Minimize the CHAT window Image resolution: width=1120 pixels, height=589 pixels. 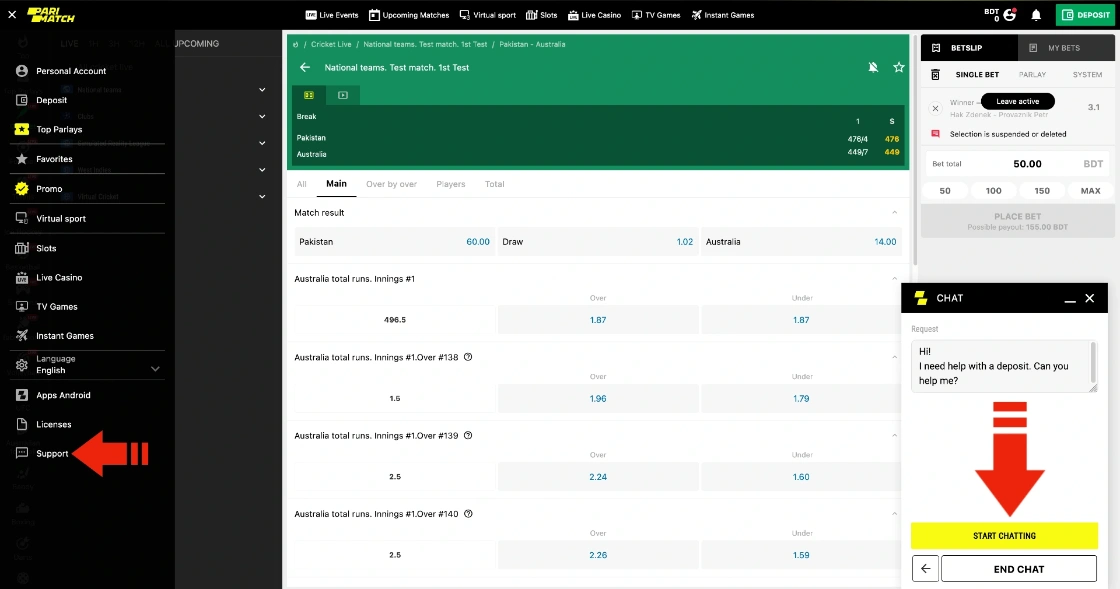[x=1070, y=299]
